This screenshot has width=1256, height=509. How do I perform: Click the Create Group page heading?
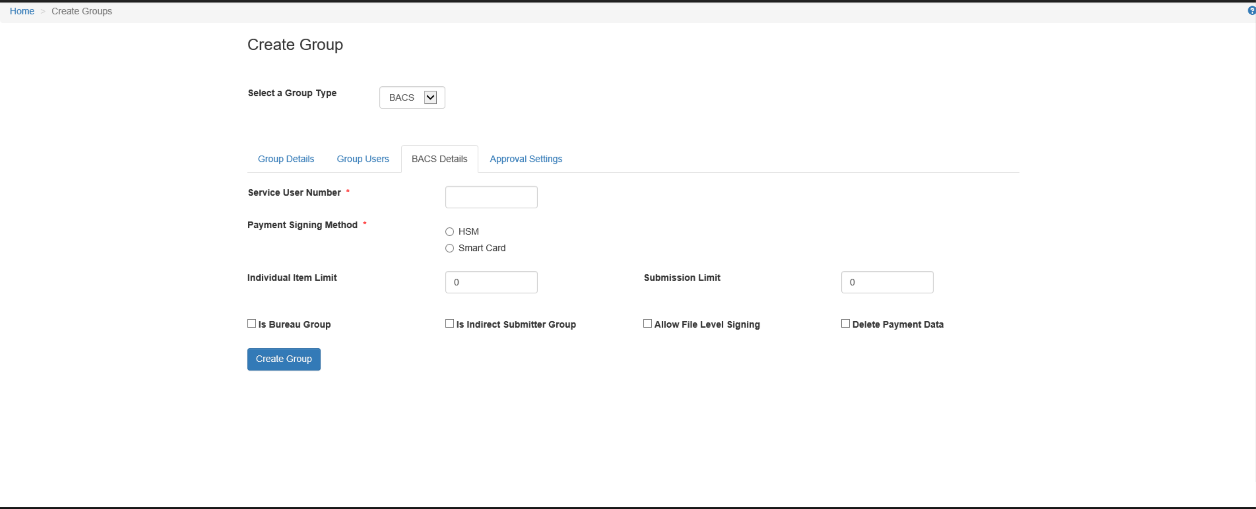[x=295, y=45]
